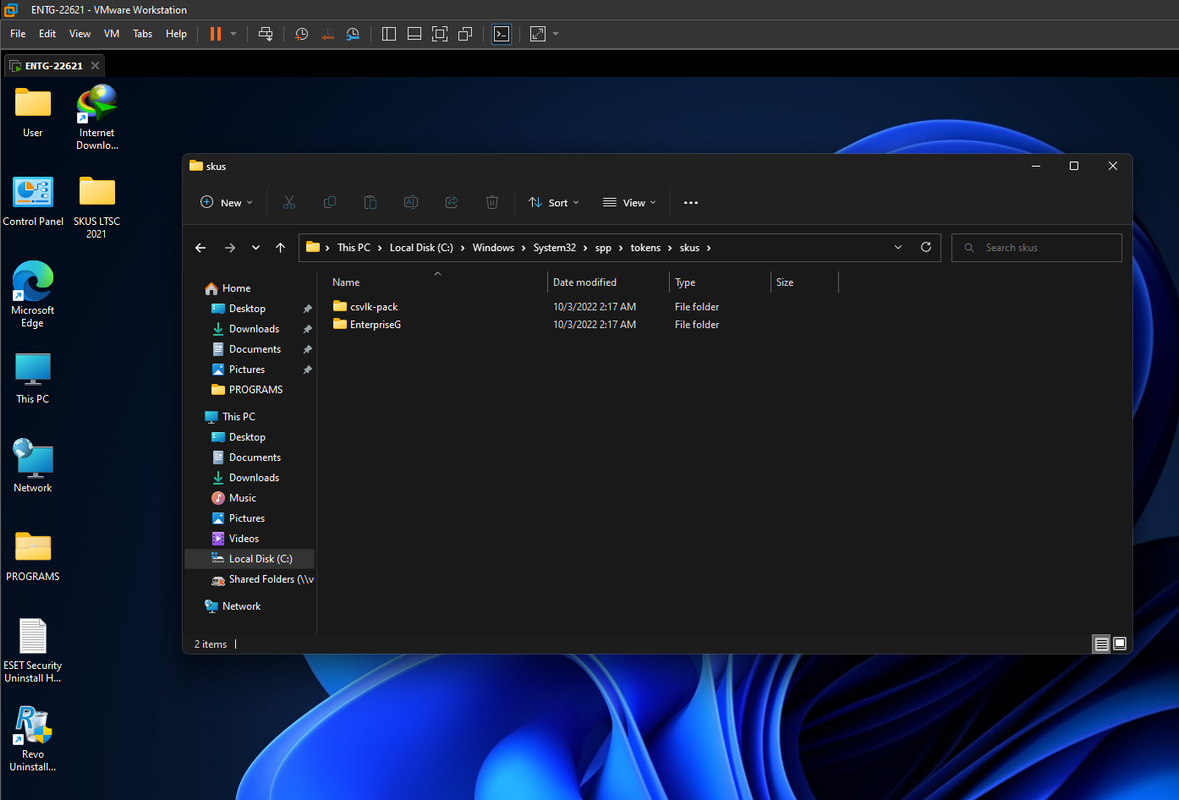Click spp in the address path
This screenshot has width=1179, height=800.
click(603, 247)
